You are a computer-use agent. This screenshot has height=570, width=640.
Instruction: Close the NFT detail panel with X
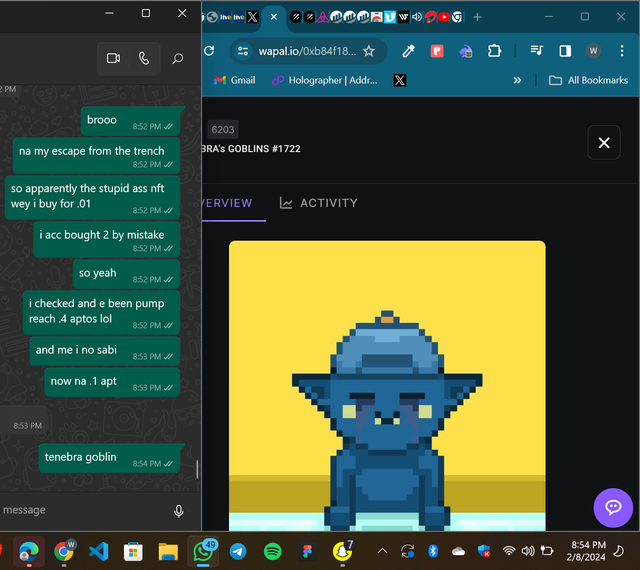(x=604, y=142)
